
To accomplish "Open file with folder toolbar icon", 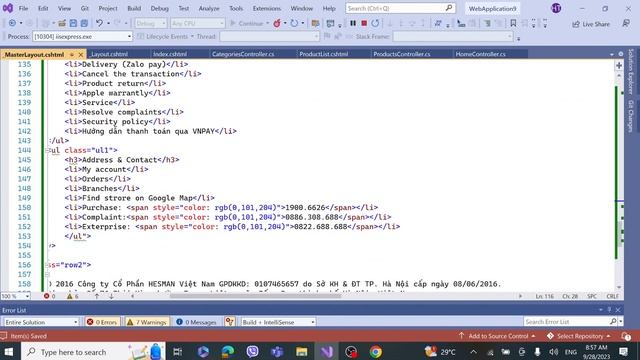I will (x=62, y=24).
